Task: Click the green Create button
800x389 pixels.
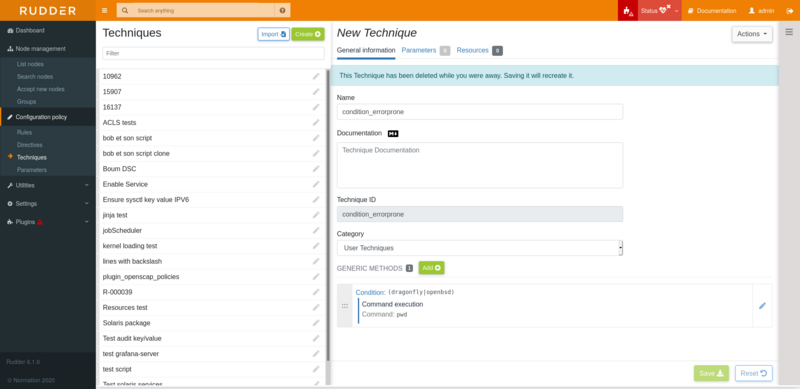Action: 308,34
